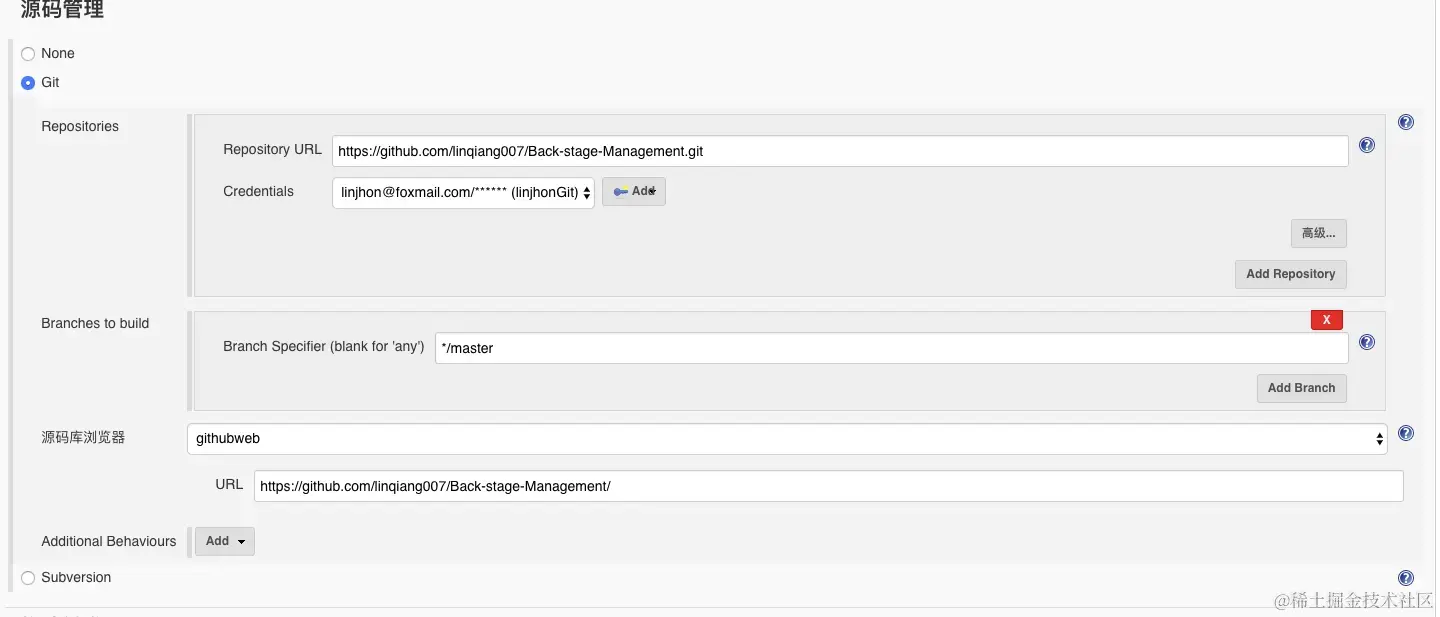Select the None source control option
Screen dimensions: 1440x617
28,54
